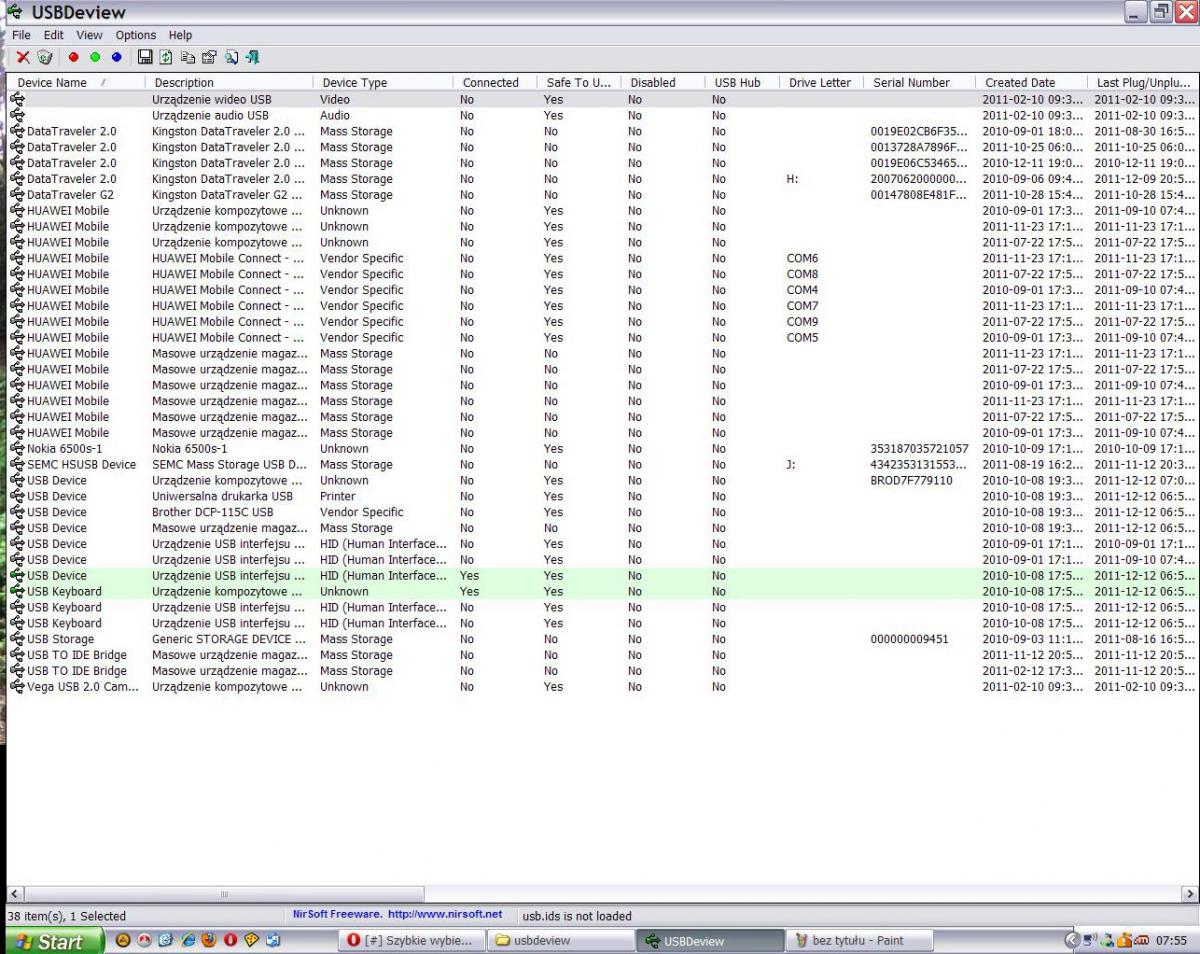Viewport: 1200px width, 954px height.
Task: Click the red dot disconnect devices icon
Action: pyautogui.click(x=73, y=58)
